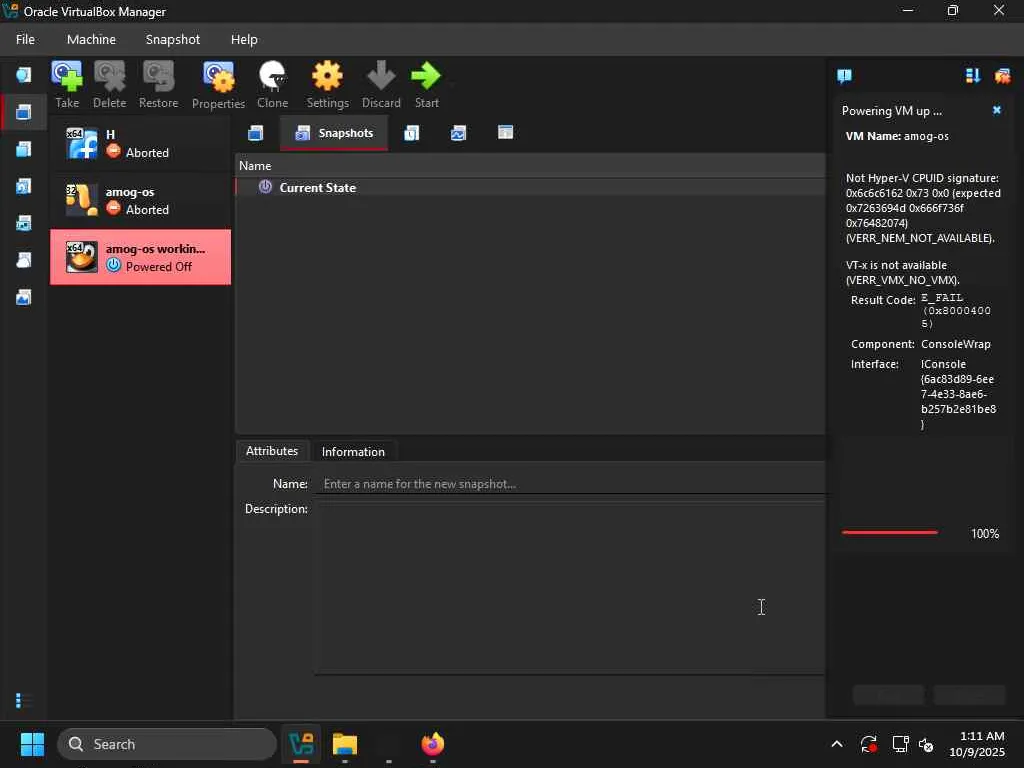
Task: Click the VirtualBox taskbar icon
Action: click(301, 744)
